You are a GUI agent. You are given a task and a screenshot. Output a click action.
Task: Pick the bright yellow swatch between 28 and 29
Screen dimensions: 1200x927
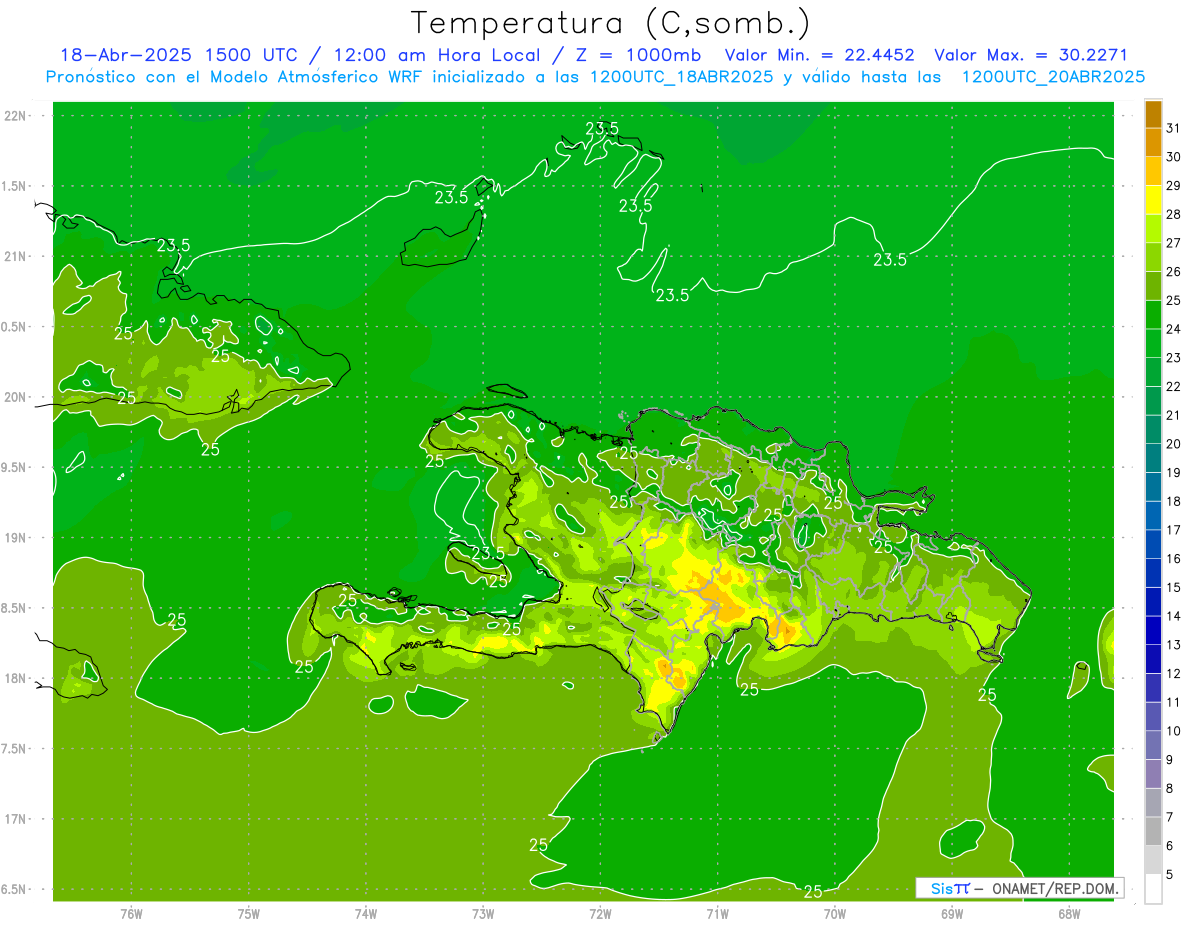click(x=1153, y=200)
